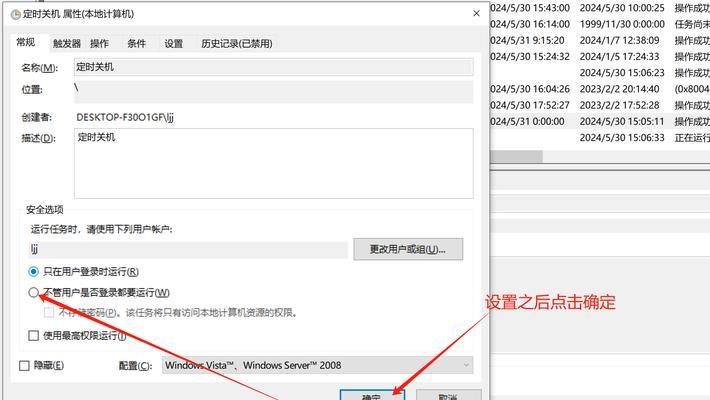Select task row with 2024/1/7 12:38:09
710x400 pixels.
(x=600, y=40)
